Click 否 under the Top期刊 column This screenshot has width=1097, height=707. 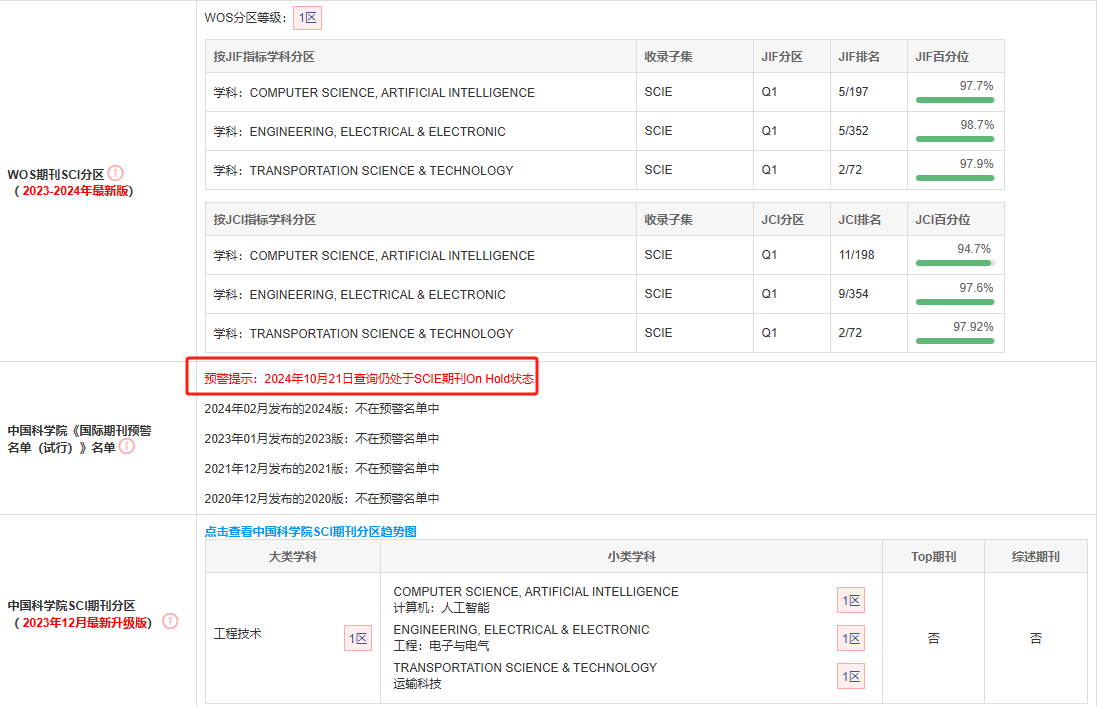pyautogui.click(x=932, y=637)
